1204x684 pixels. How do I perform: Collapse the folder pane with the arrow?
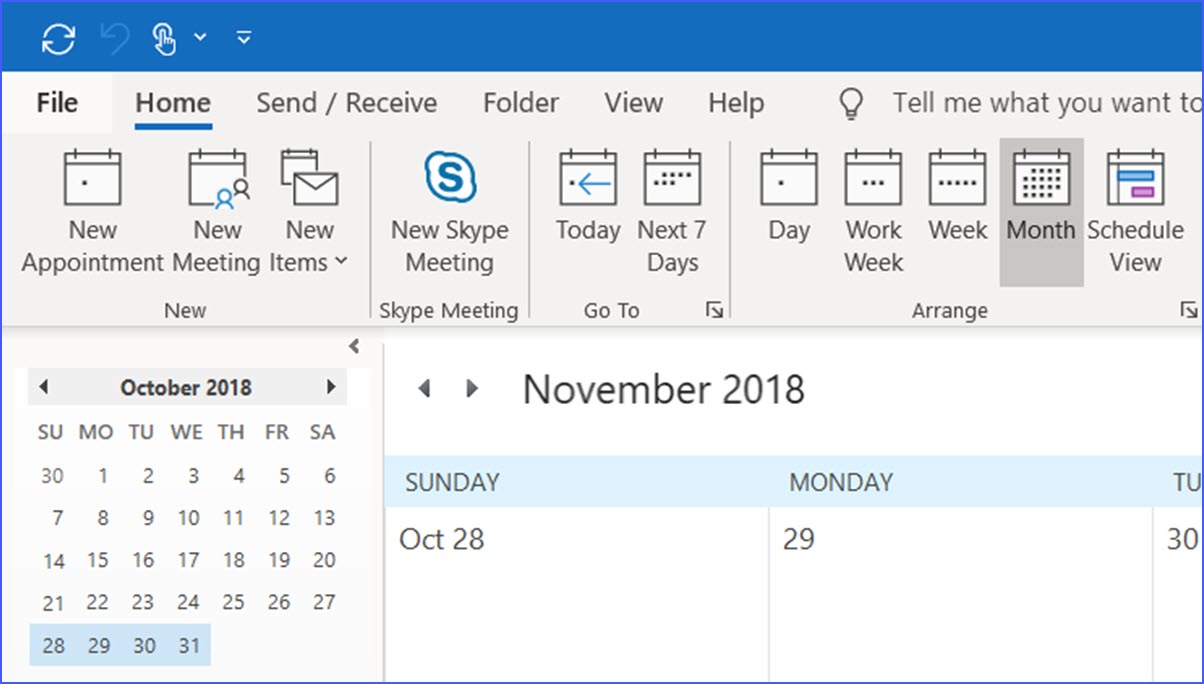click(354, 347)
